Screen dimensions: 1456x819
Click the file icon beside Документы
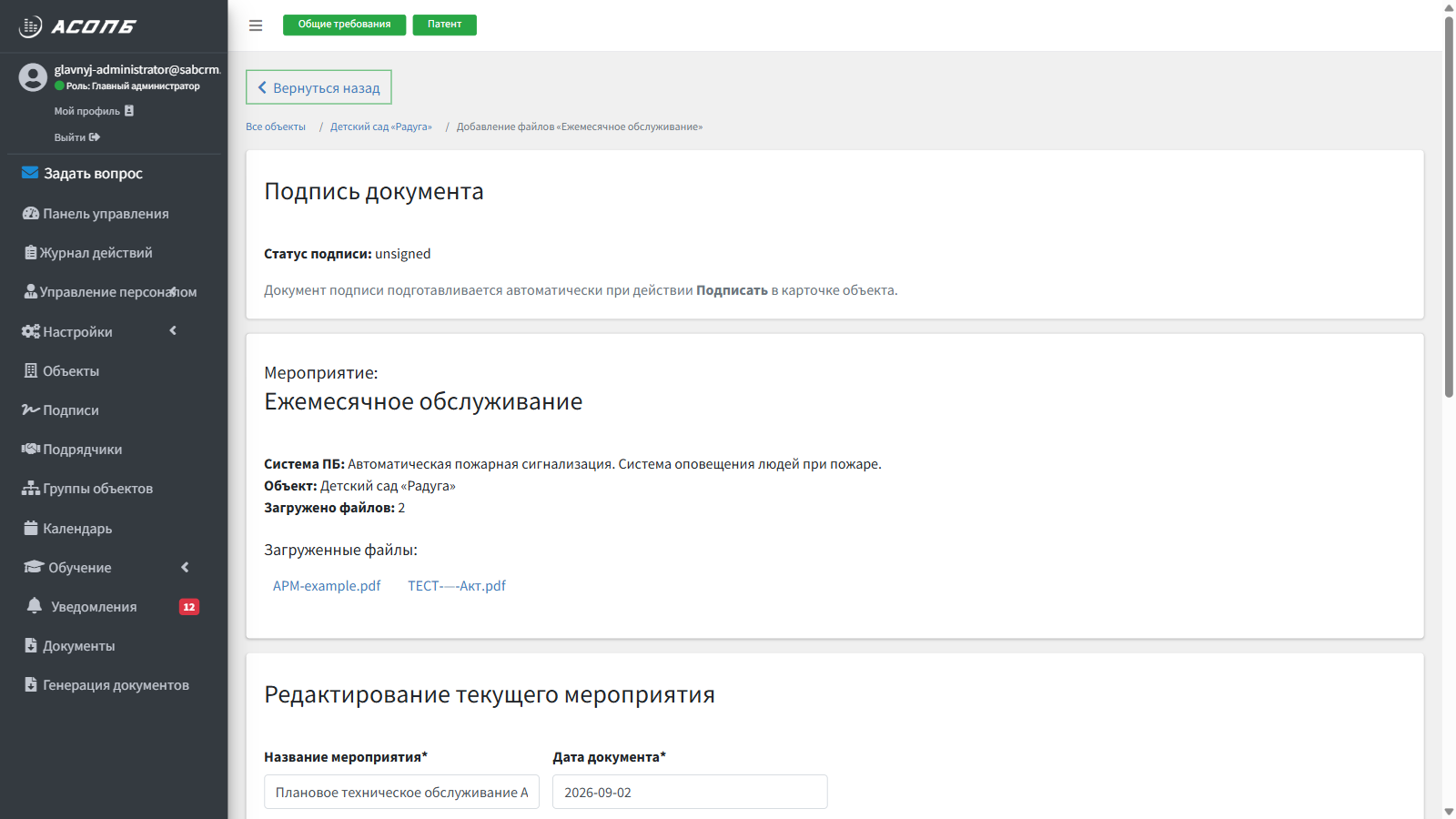[x=31, y=645]
